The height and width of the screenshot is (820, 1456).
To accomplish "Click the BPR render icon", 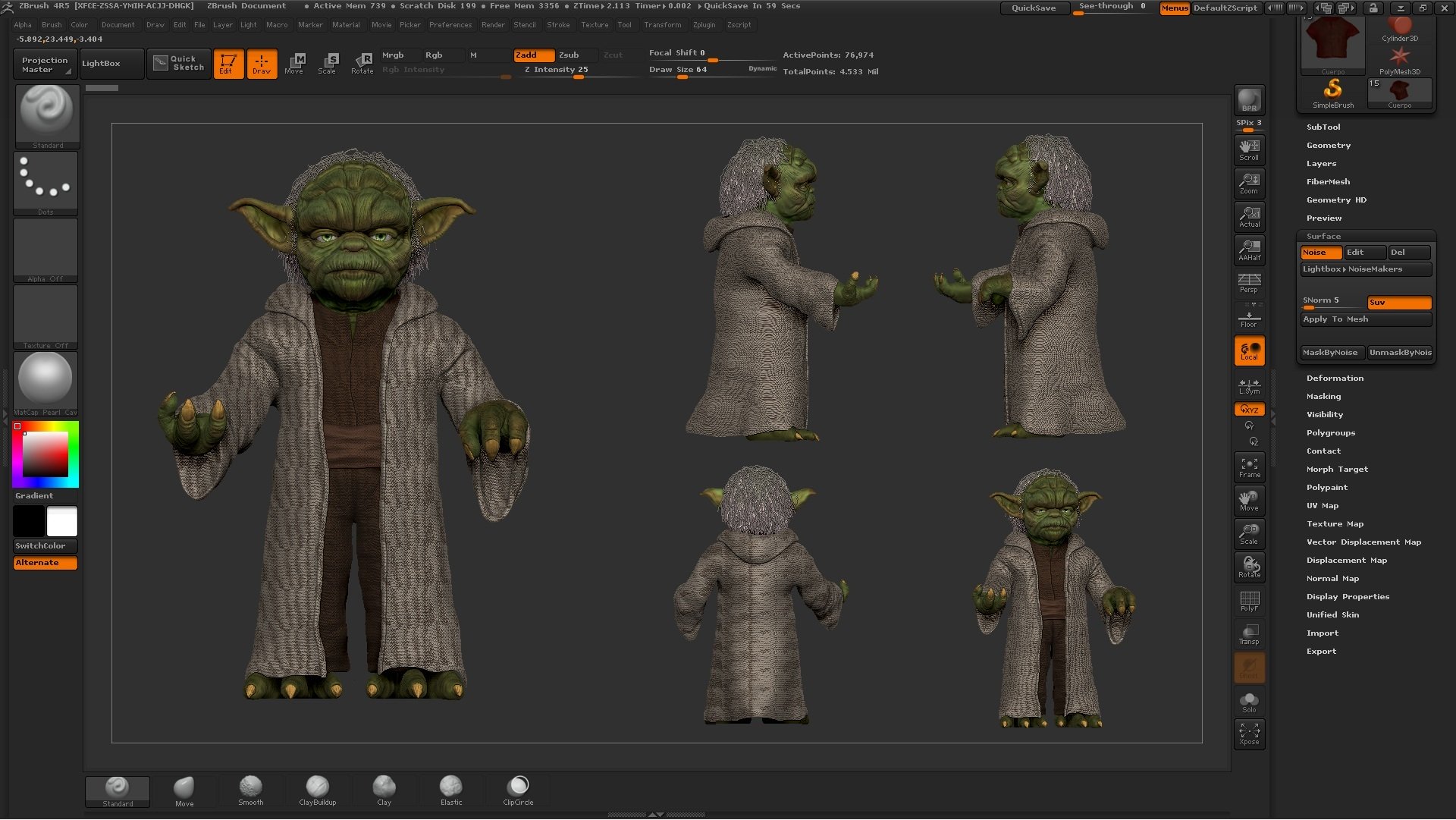I will (1249, 100).
